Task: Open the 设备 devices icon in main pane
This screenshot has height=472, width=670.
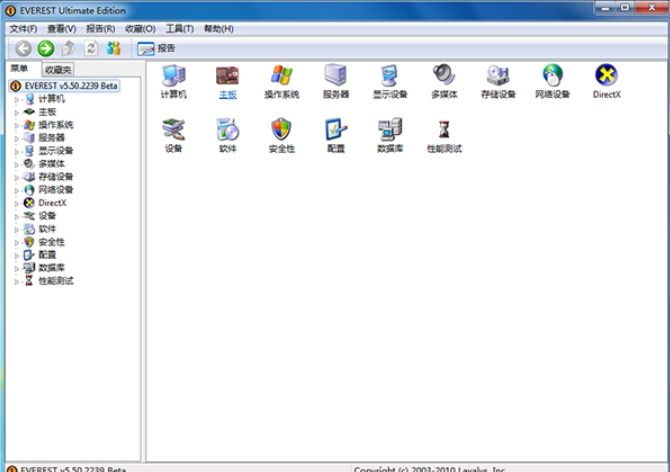Action: coord(173,136)
